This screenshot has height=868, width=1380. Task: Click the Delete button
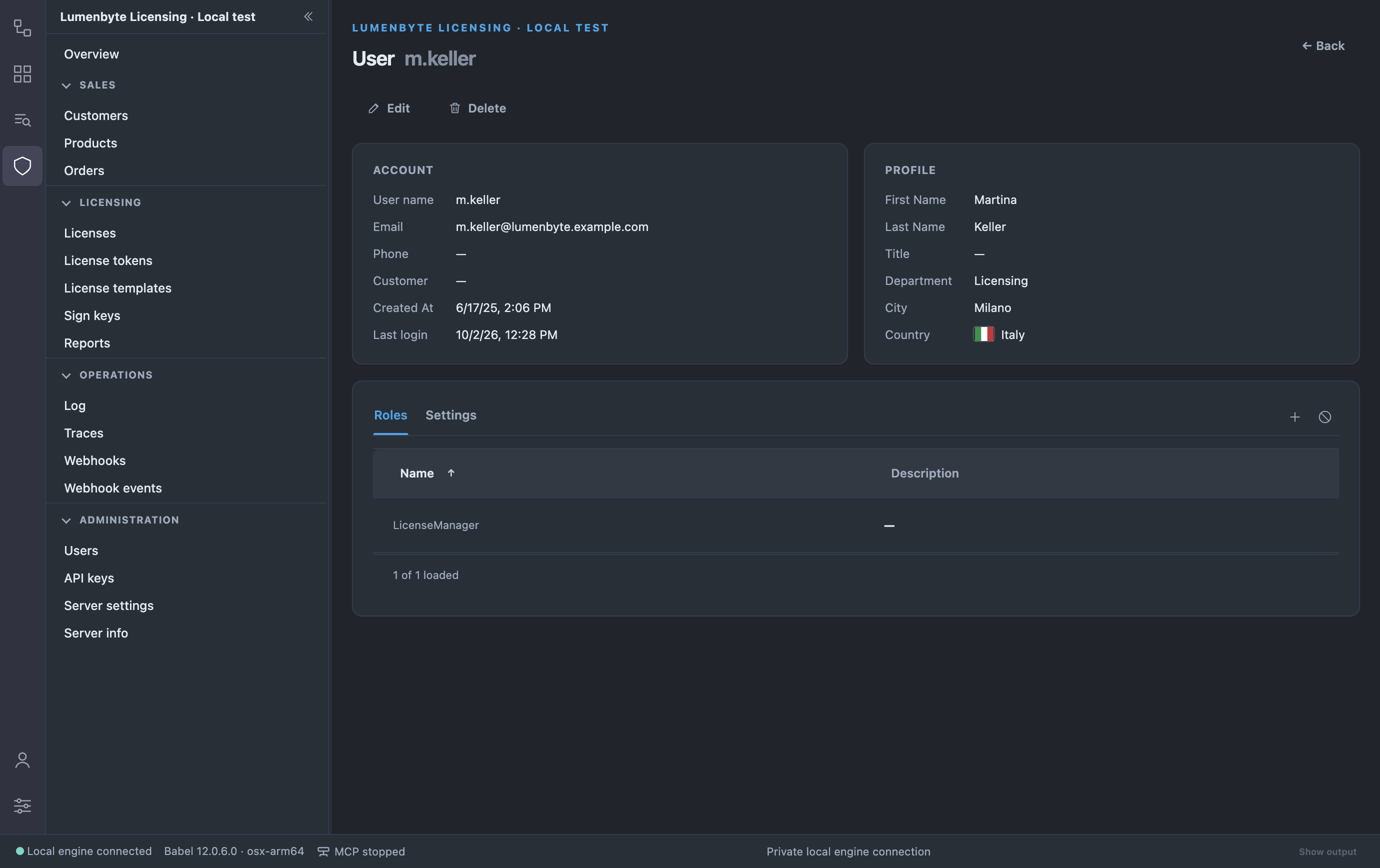tap(477, 108)
